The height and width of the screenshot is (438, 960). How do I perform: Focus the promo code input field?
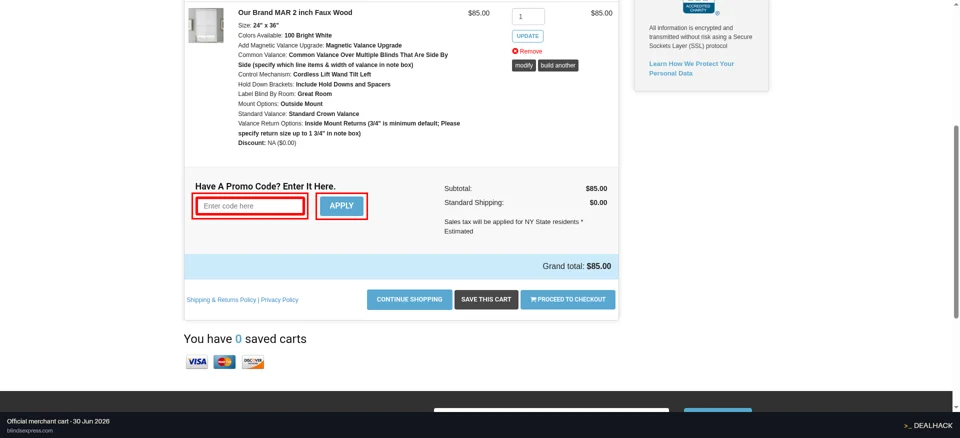250,206
